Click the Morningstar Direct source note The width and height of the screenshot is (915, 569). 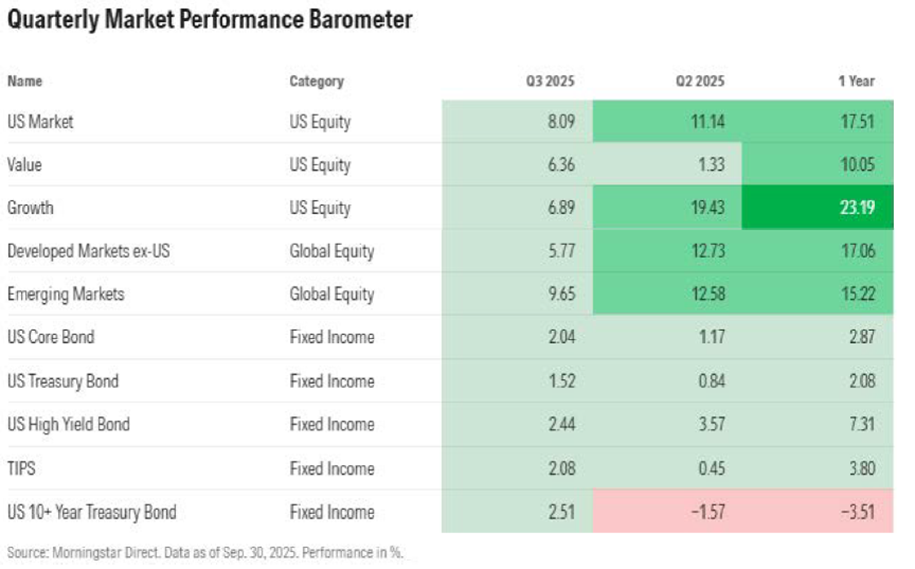[x=205, y=552]
